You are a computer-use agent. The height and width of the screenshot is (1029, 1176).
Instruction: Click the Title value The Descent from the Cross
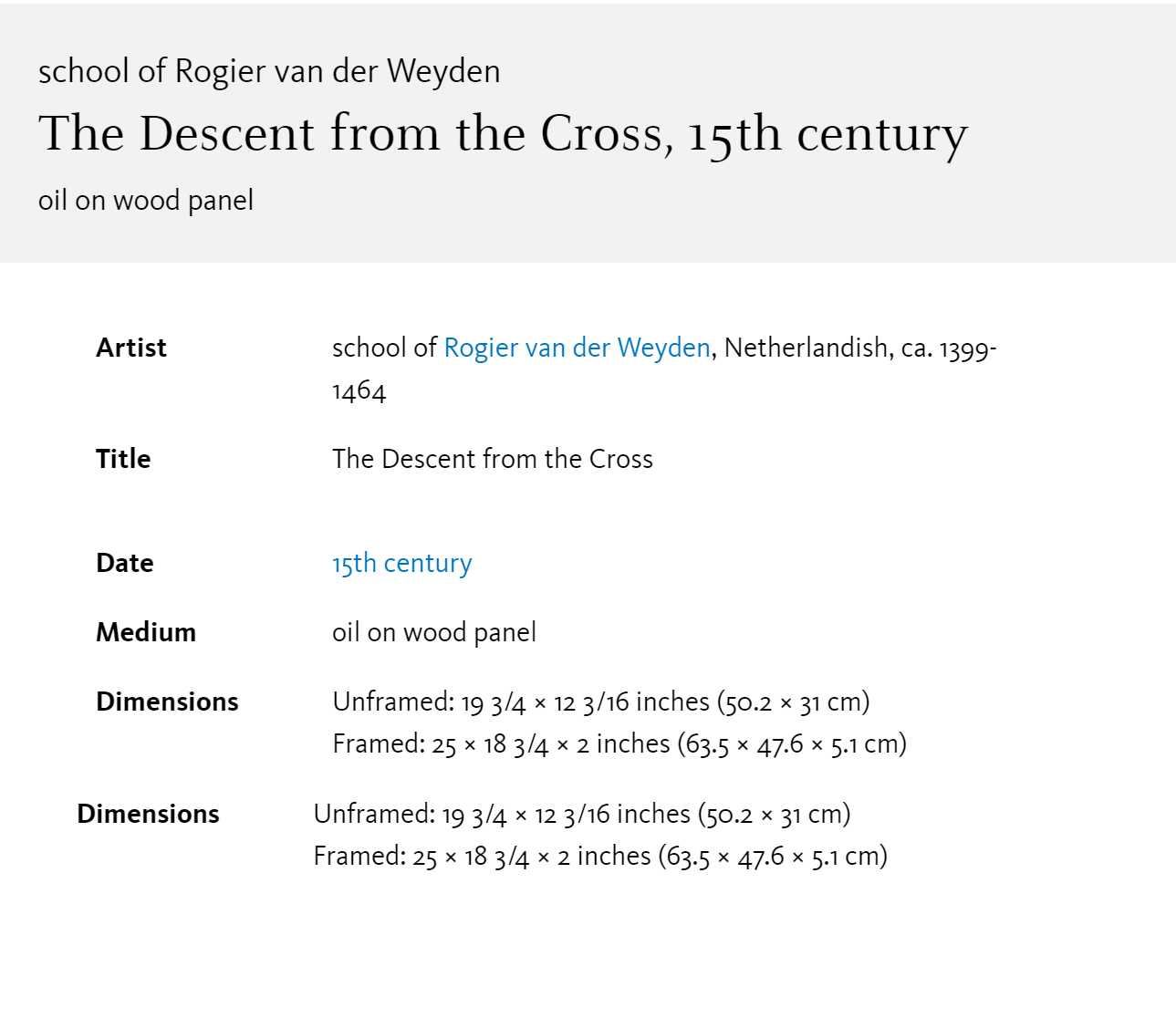tap(493, 459)
